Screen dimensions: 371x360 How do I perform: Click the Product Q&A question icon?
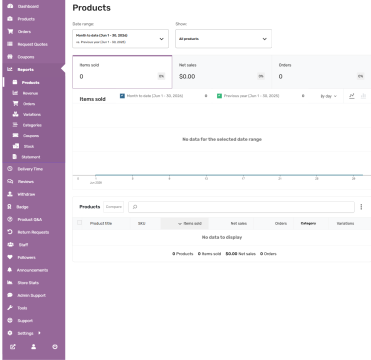10,219
